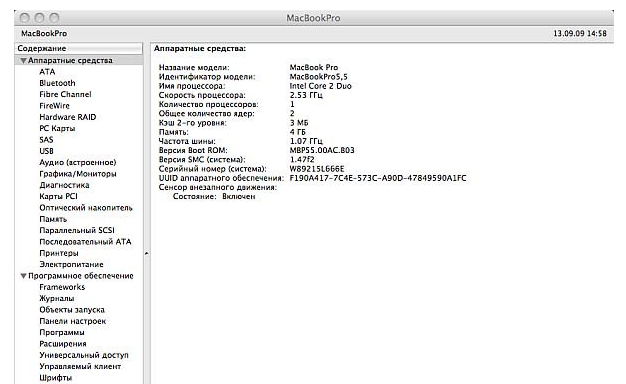626x384 pixels.
Task: Collapse the Програмнное обеспечение tree section
Action: coord(24,276)
